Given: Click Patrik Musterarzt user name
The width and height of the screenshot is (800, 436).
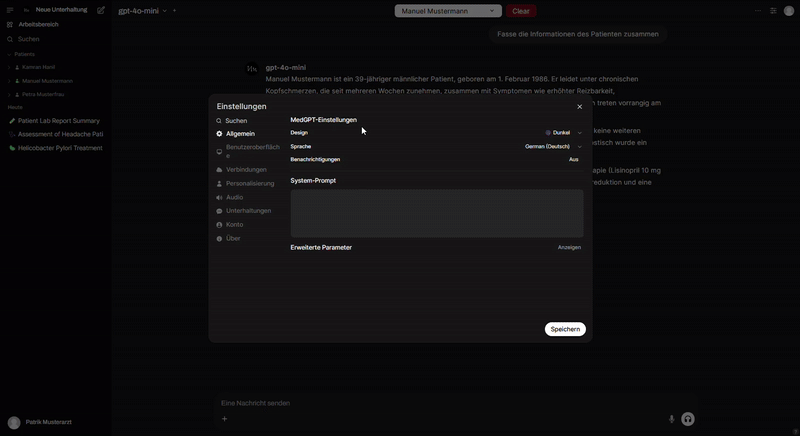Looking at the screenshot, I should (x=48, y=422).
